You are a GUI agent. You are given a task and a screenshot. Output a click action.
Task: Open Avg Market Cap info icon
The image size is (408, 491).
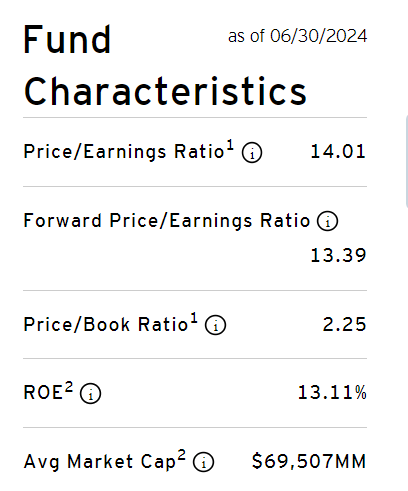click(203, 462)
